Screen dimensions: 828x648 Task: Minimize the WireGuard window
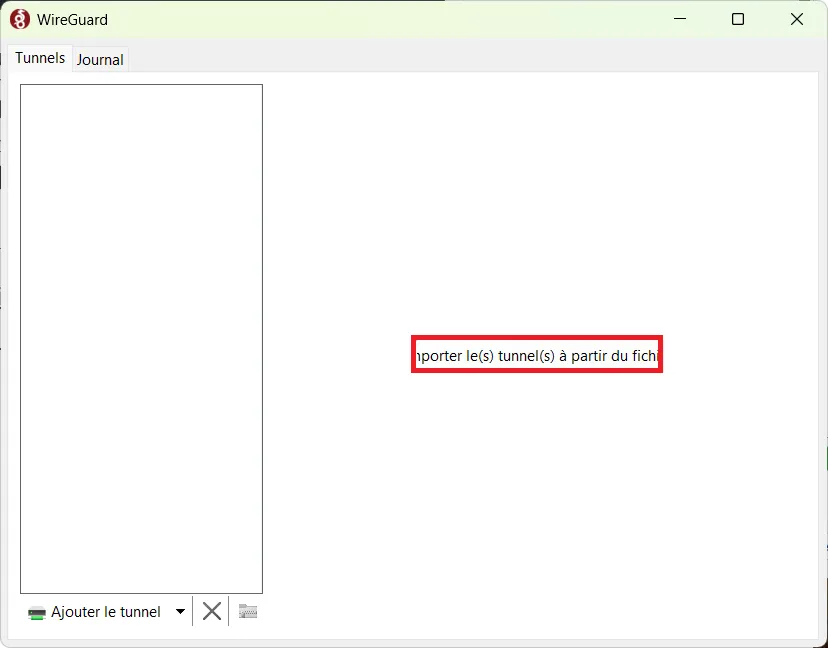(x=680, y=19)
